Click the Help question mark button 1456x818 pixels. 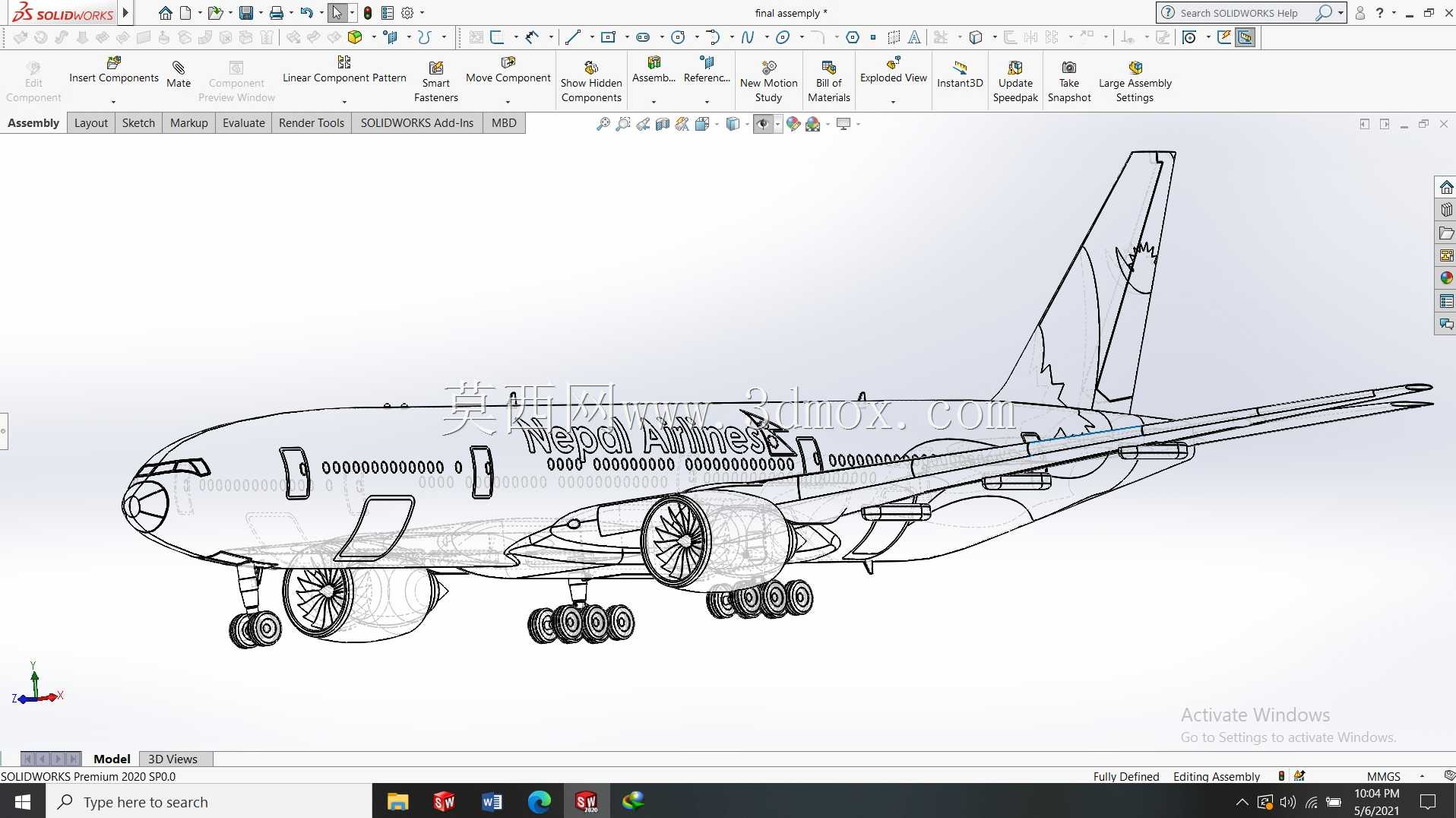[x=1379, y=13]
